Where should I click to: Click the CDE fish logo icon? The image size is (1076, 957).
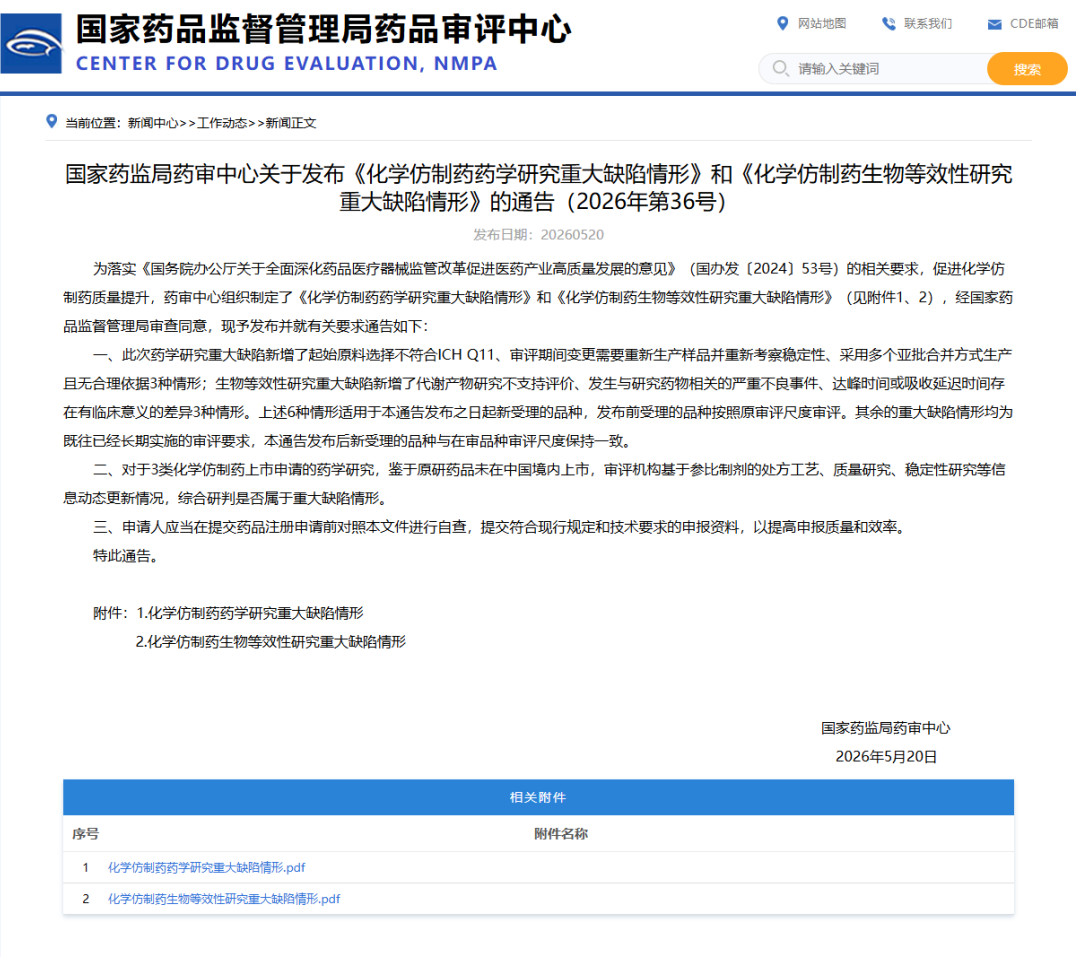pyautogui.click(x=31, y=44)
